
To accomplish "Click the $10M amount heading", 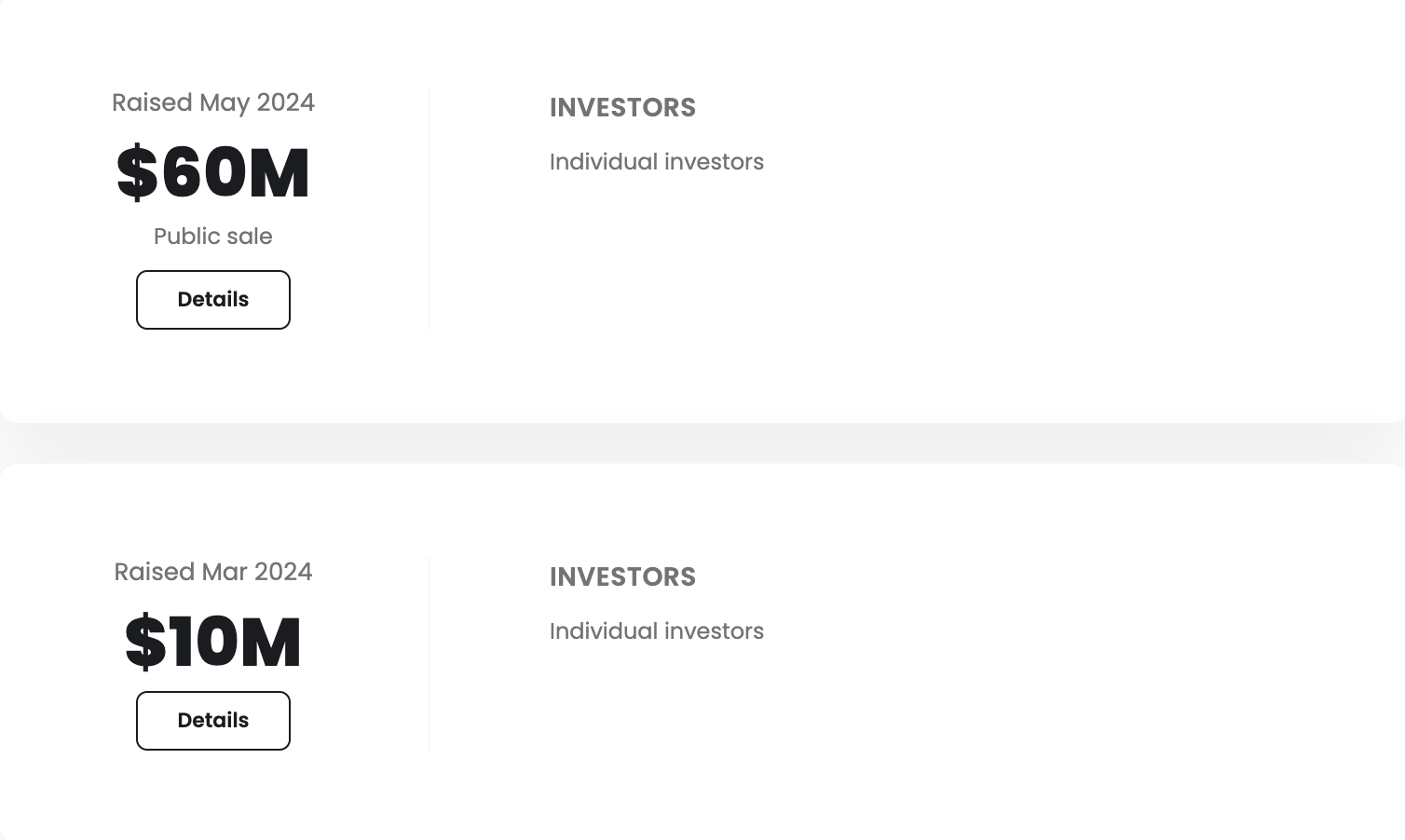I will click(x=213, y=642).
